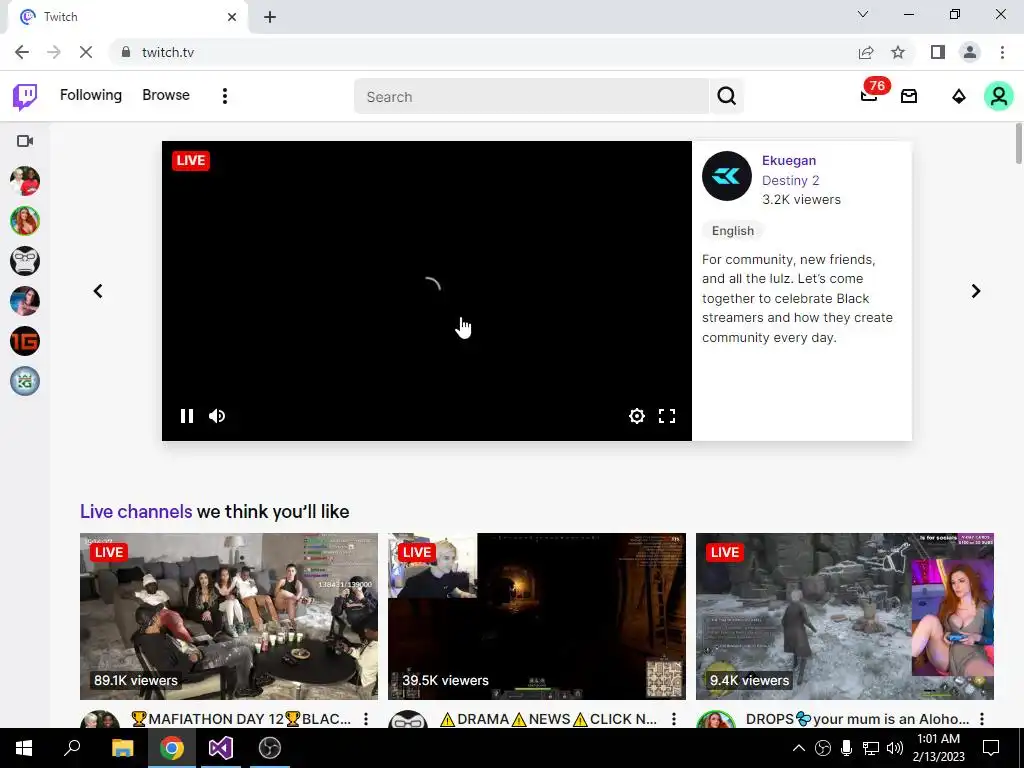1024x768 pixels.
Task: Open the Ekuegan channel link
Action: pyautogui.click(x=788, y=161)
